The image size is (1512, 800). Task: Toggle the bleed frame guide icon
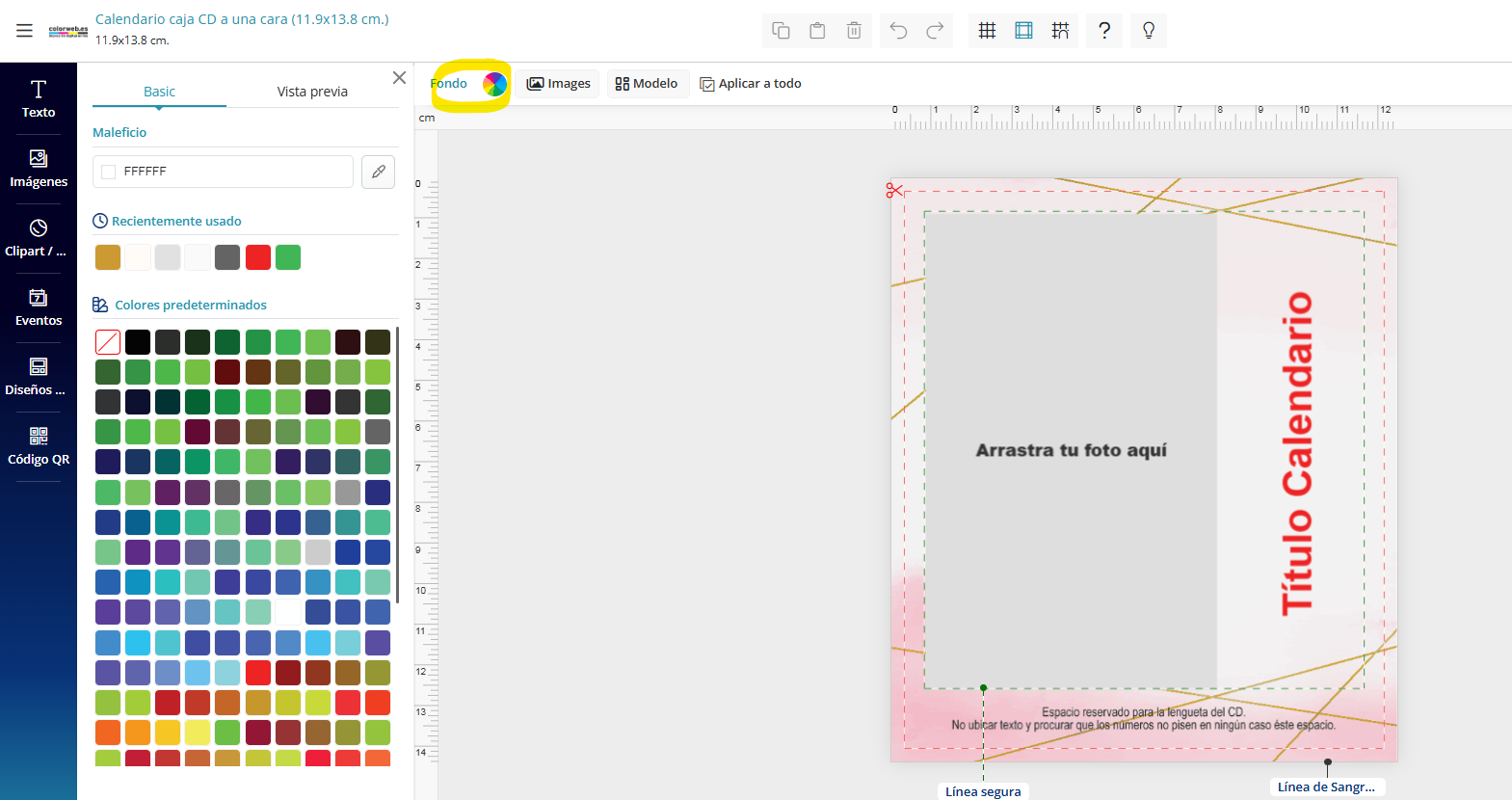pyautogui.click(x=1023, y=31)
